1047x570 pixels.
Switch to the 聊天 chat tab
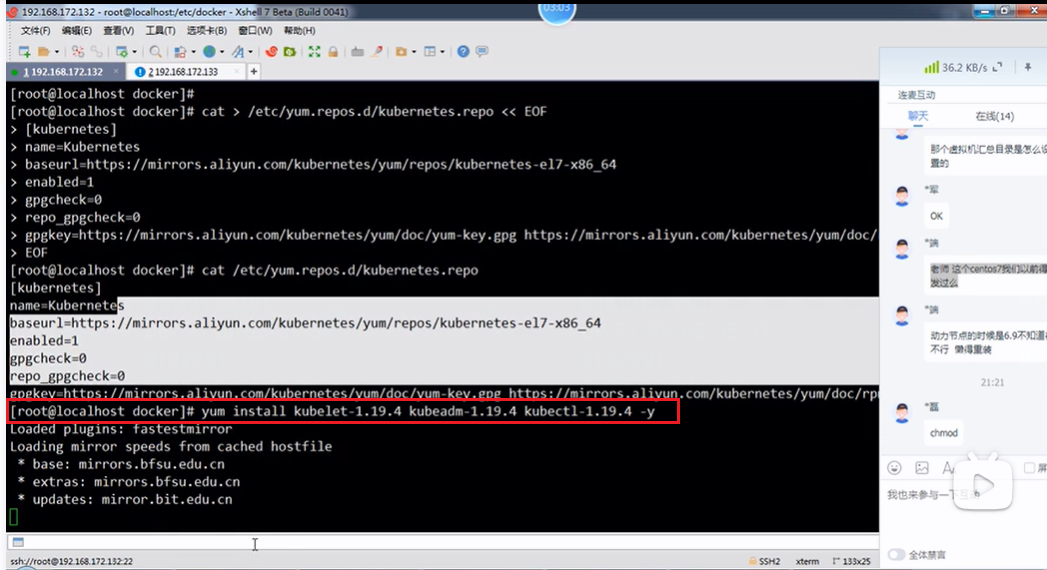(918, 116)
